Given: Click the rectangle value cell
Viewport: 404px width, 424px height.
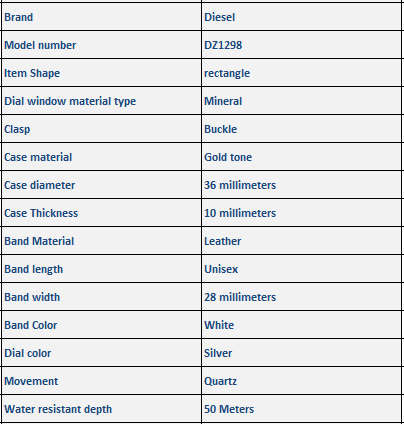Looking at the screenshot, I should click(x=301, y=73).
